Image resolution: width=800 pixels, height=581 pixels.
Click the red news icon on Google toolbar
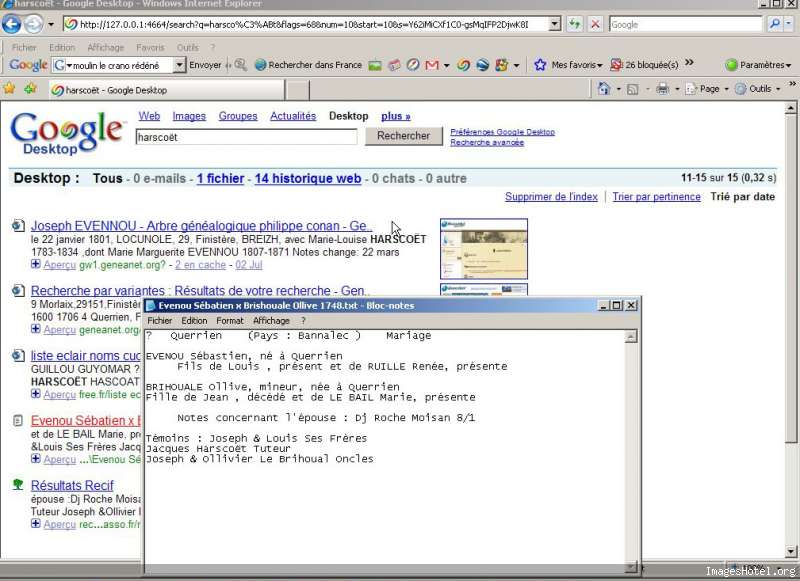(394, 65)
